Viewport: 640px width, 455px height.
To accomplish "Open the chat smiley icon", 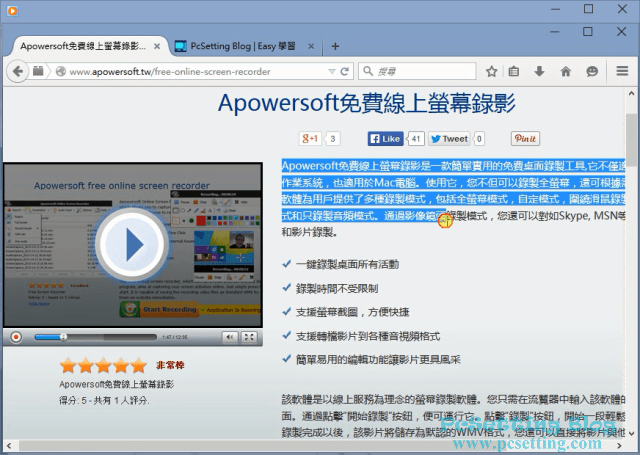I will pos(592,71).
